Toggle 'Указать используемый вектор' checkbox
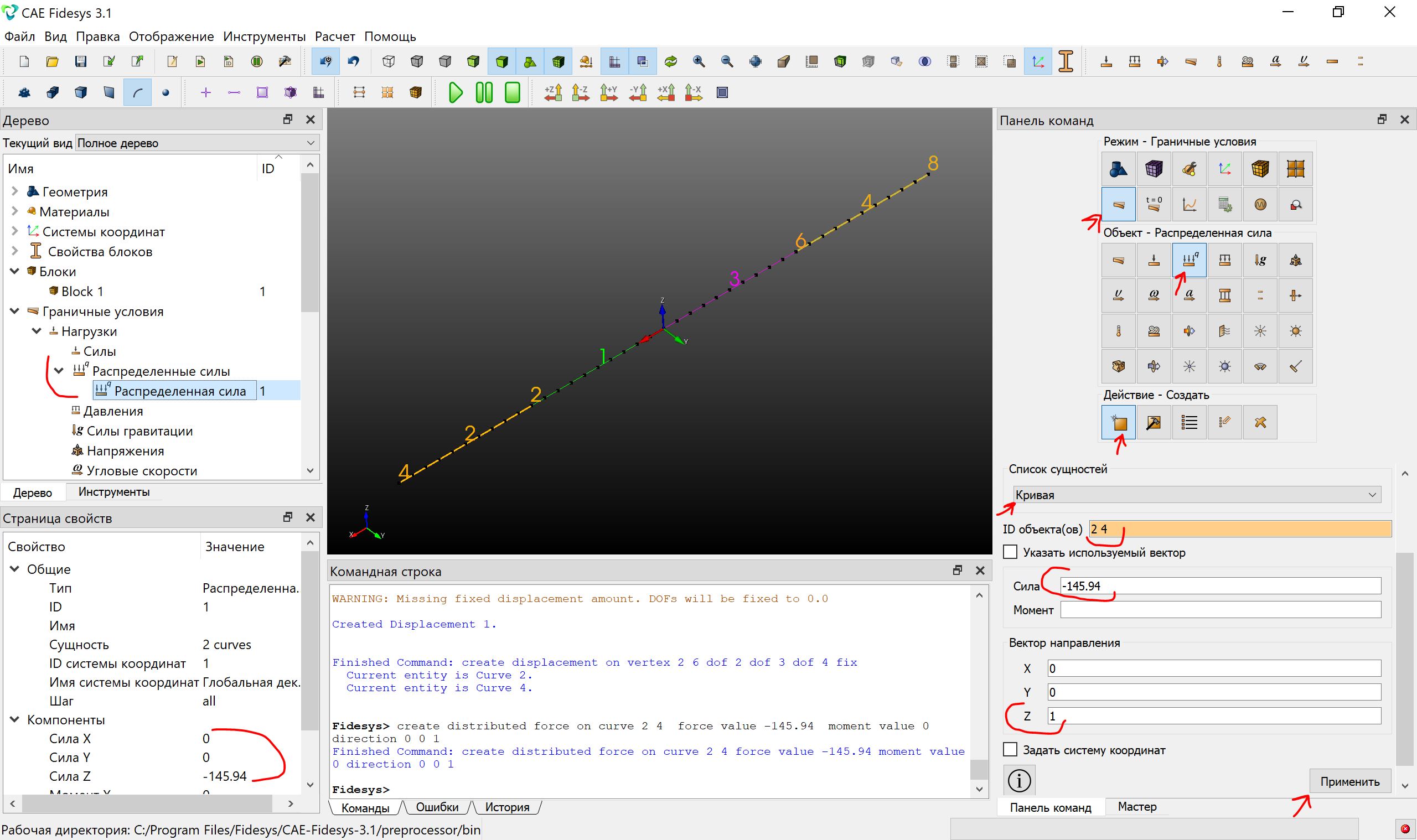This screenshot has height=840, width=1417. 1010,552
